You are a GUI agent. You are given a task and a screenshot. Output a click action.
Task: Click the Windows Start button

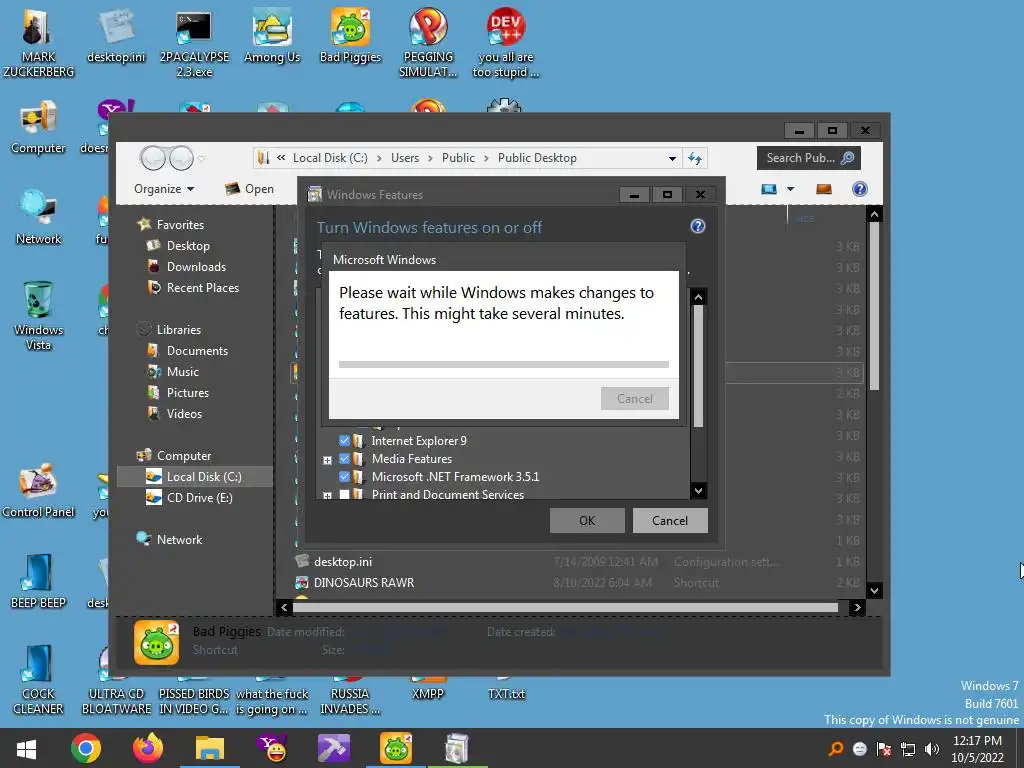[26, 749]
